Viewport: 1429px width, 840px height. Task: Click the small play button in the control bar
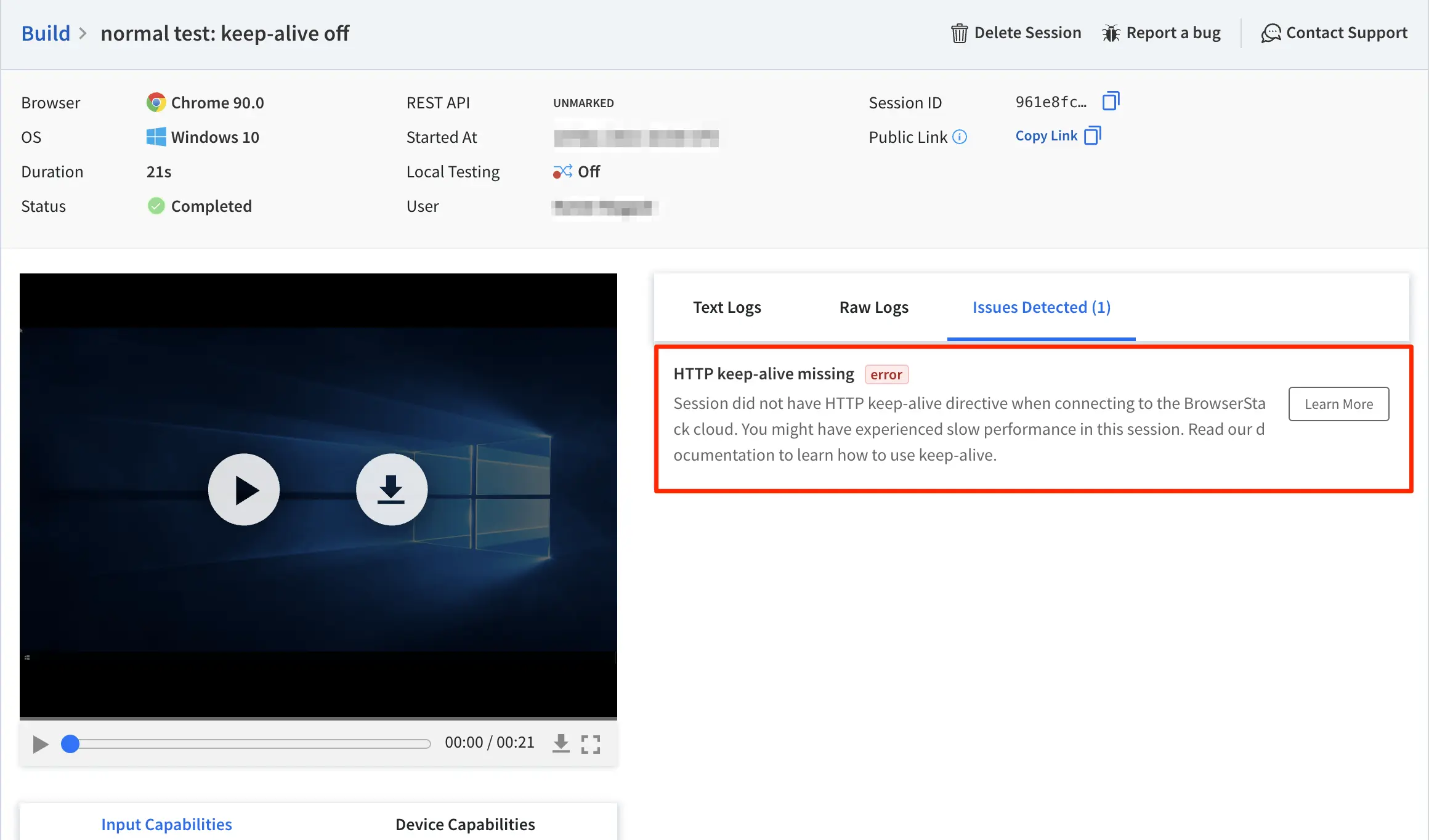coord(41,744)
